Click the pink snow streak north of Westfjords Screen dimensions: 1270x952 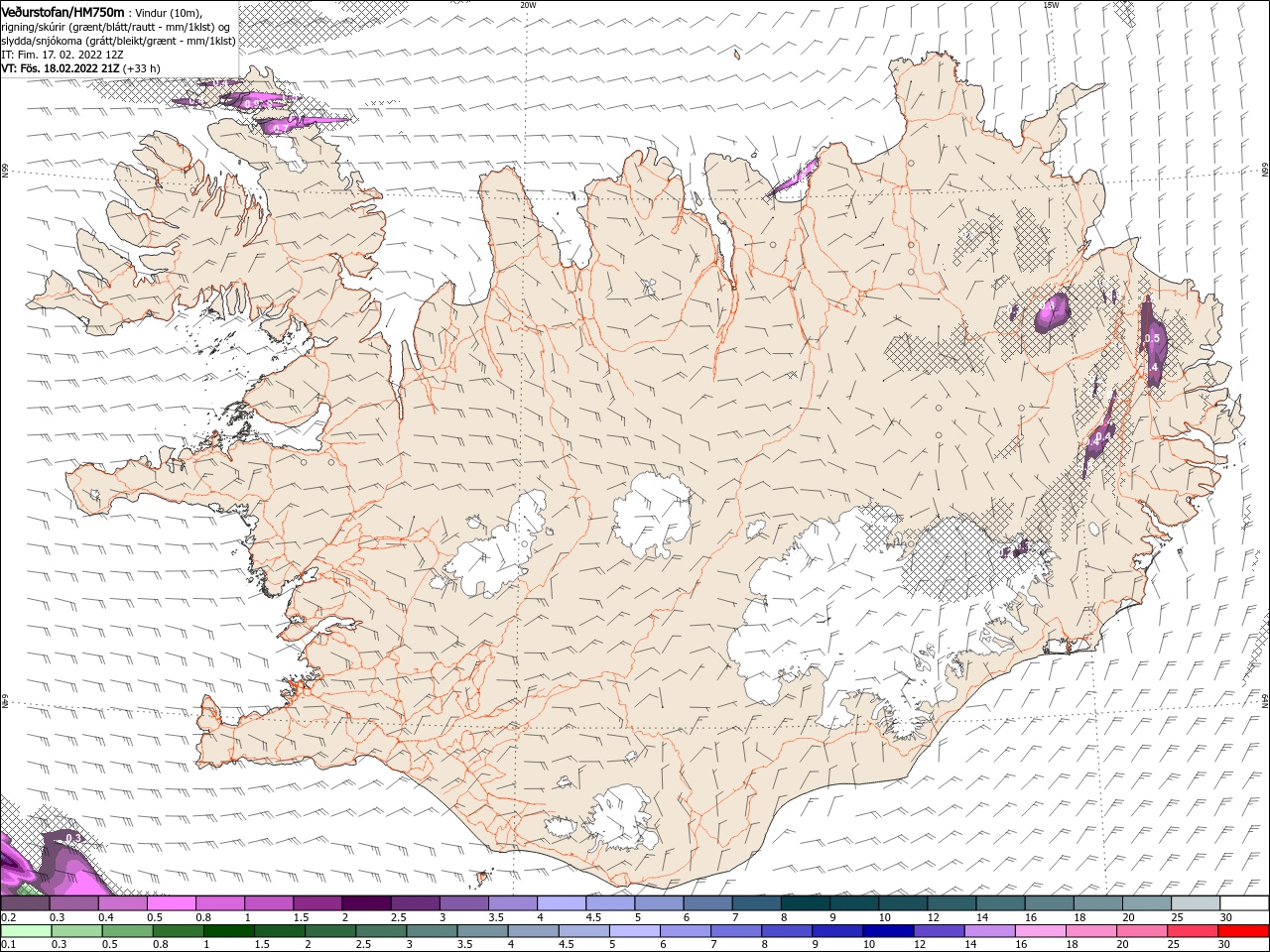point(303,124)
